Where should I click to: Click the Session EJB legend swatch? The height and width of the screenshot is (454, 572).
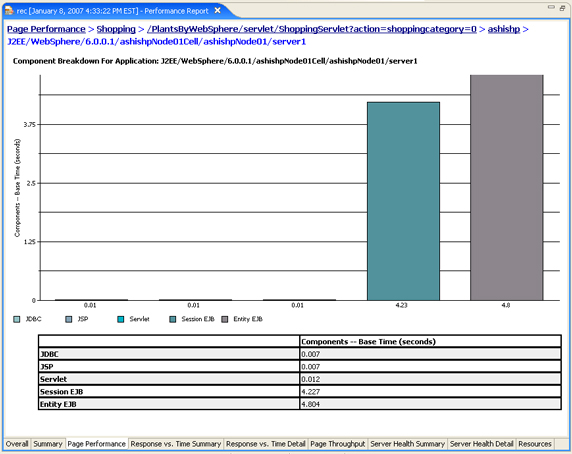click(173, 319)
